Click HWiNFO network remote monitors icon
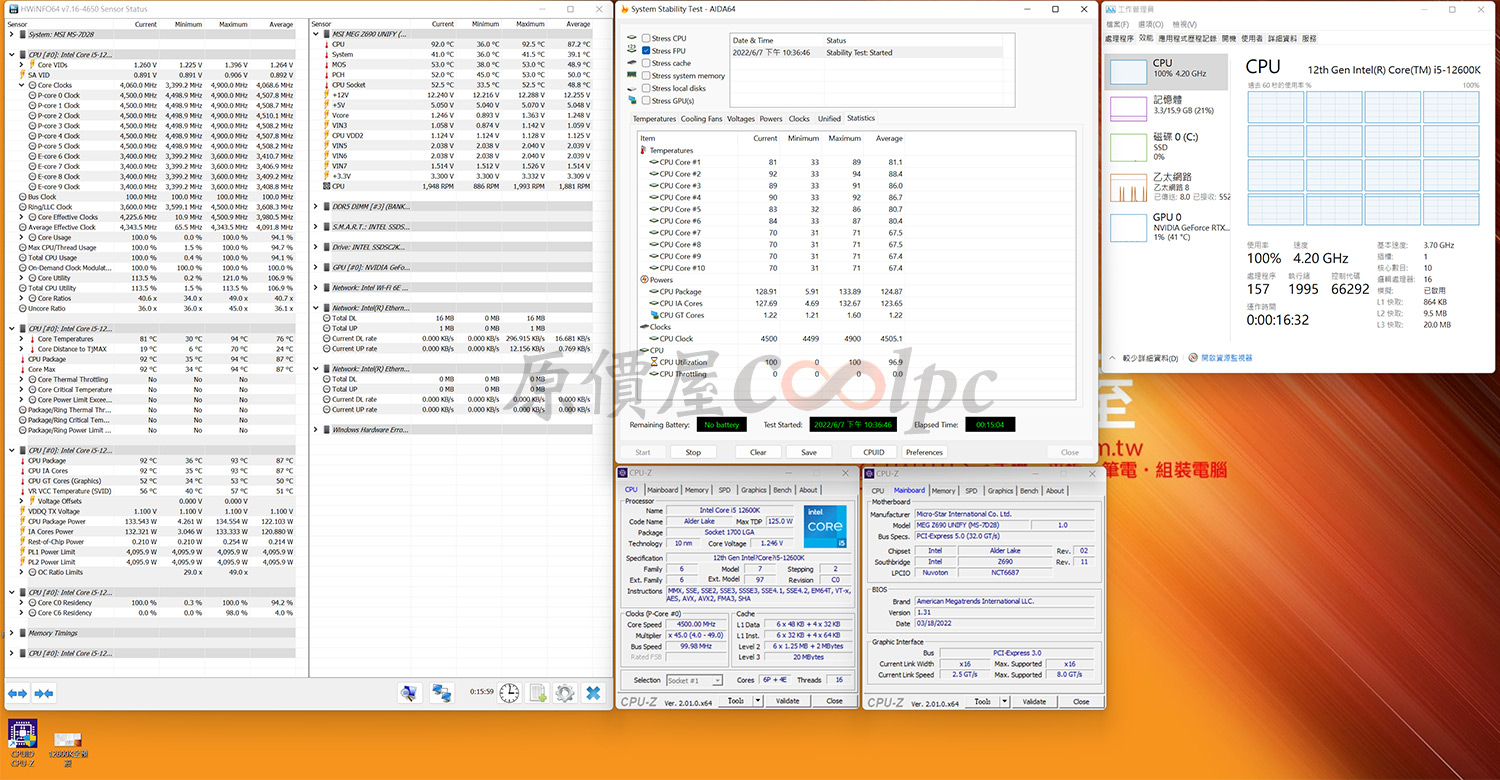This screenshot has height=780, width=1500. (441, 692)
